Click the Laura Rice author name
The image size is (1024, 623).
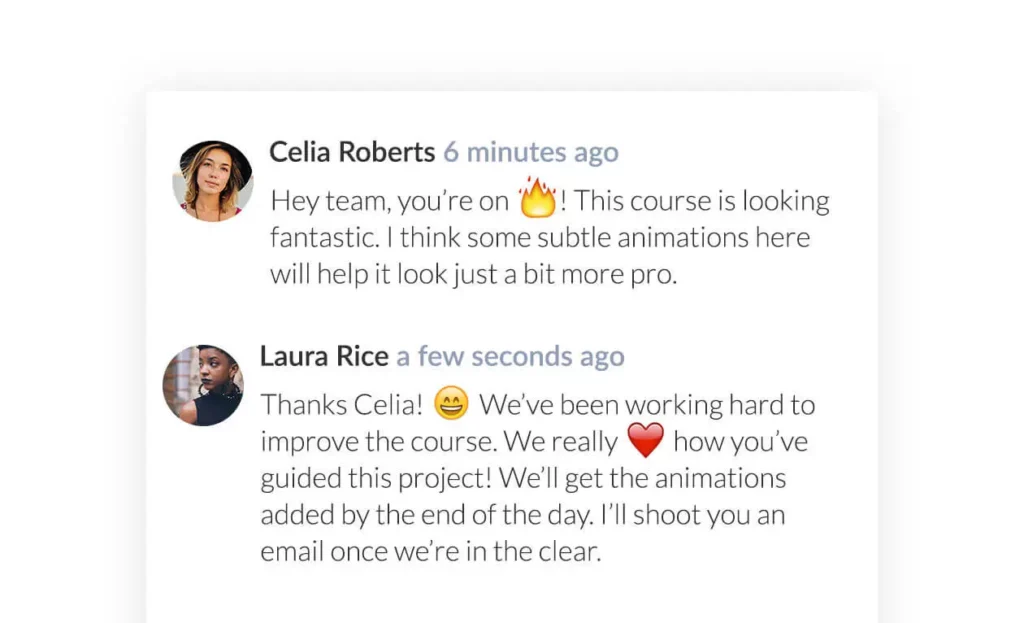pos(324,356)
